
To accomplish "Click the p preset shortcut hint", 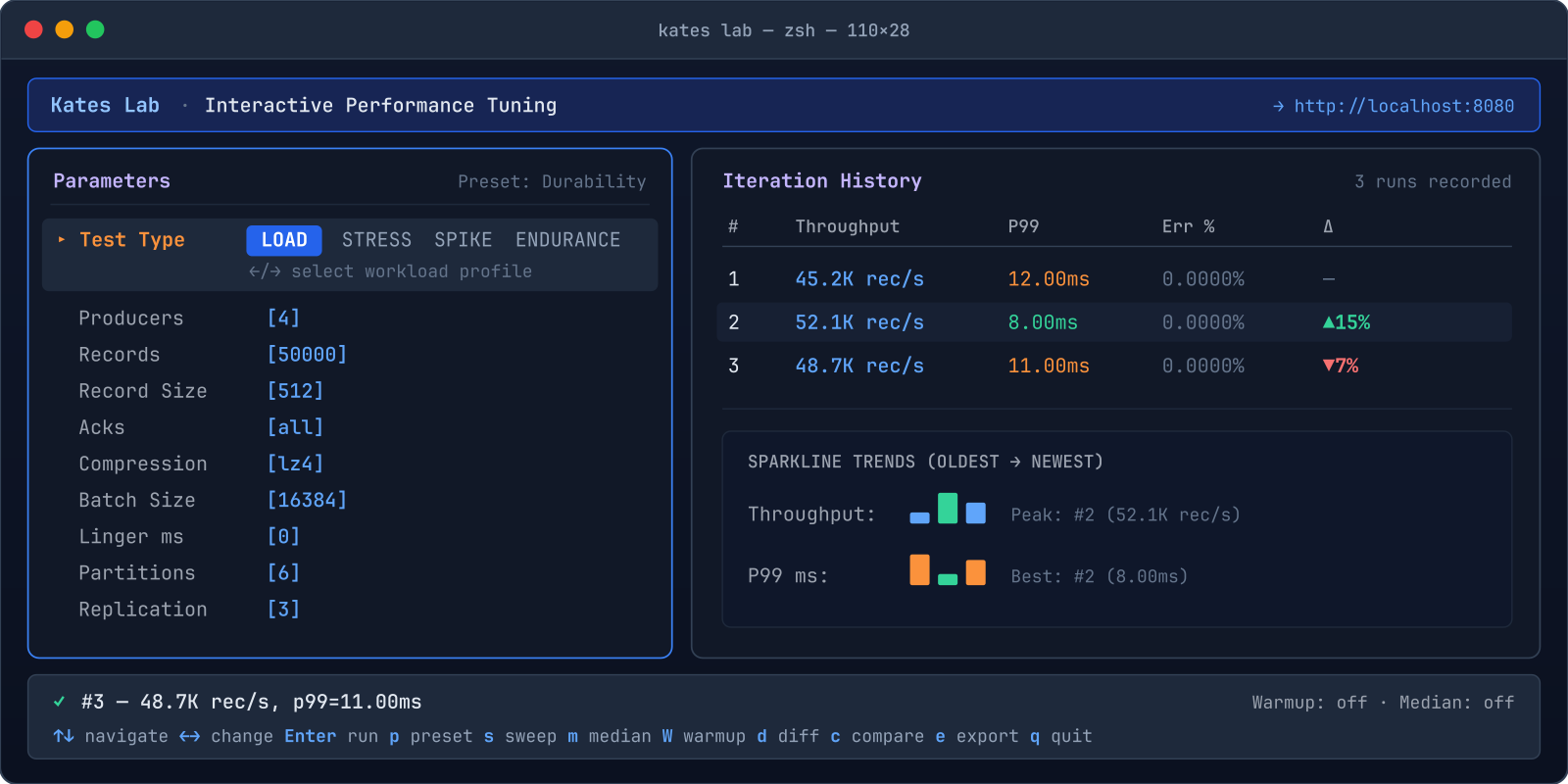I will tap(431, 736).
